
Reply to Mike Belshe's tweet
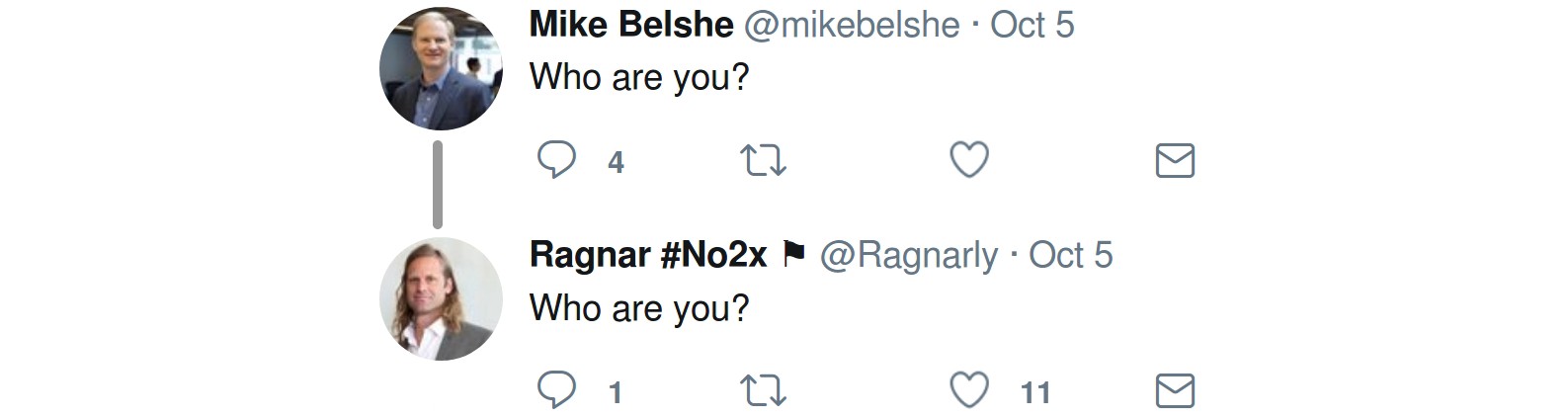pos(556,160)
